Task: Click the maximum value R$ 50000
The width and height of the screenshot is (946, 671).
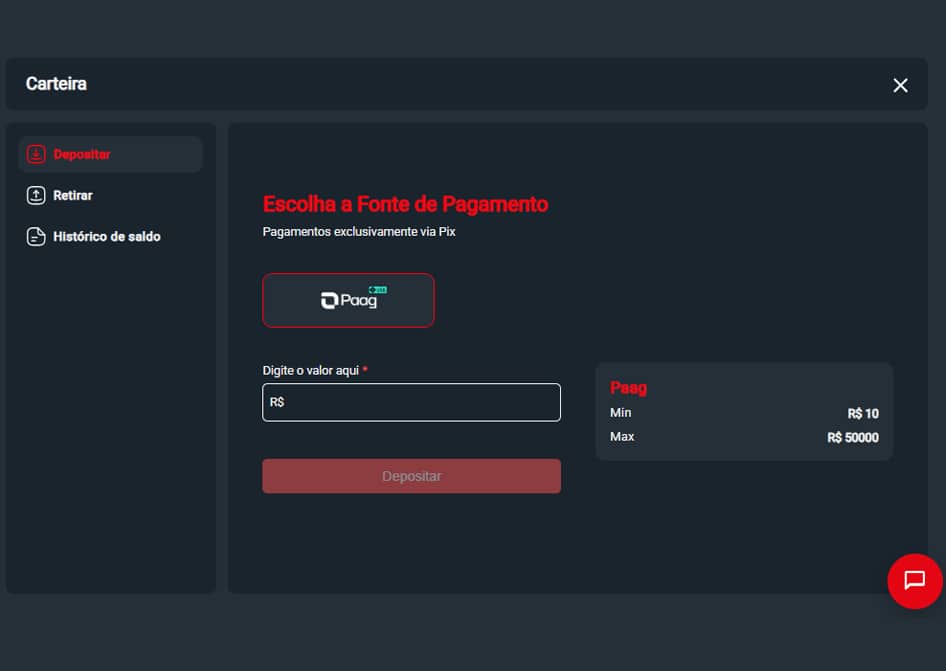Action: (852, 437)
